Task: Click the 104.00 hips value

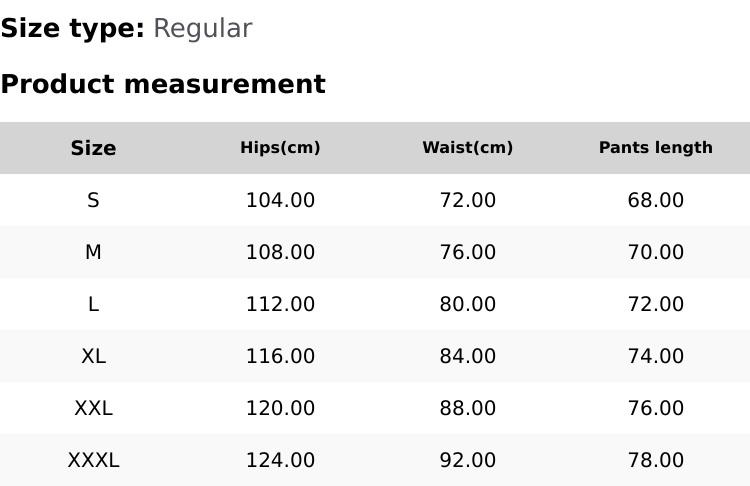Action: coord(280,200)
